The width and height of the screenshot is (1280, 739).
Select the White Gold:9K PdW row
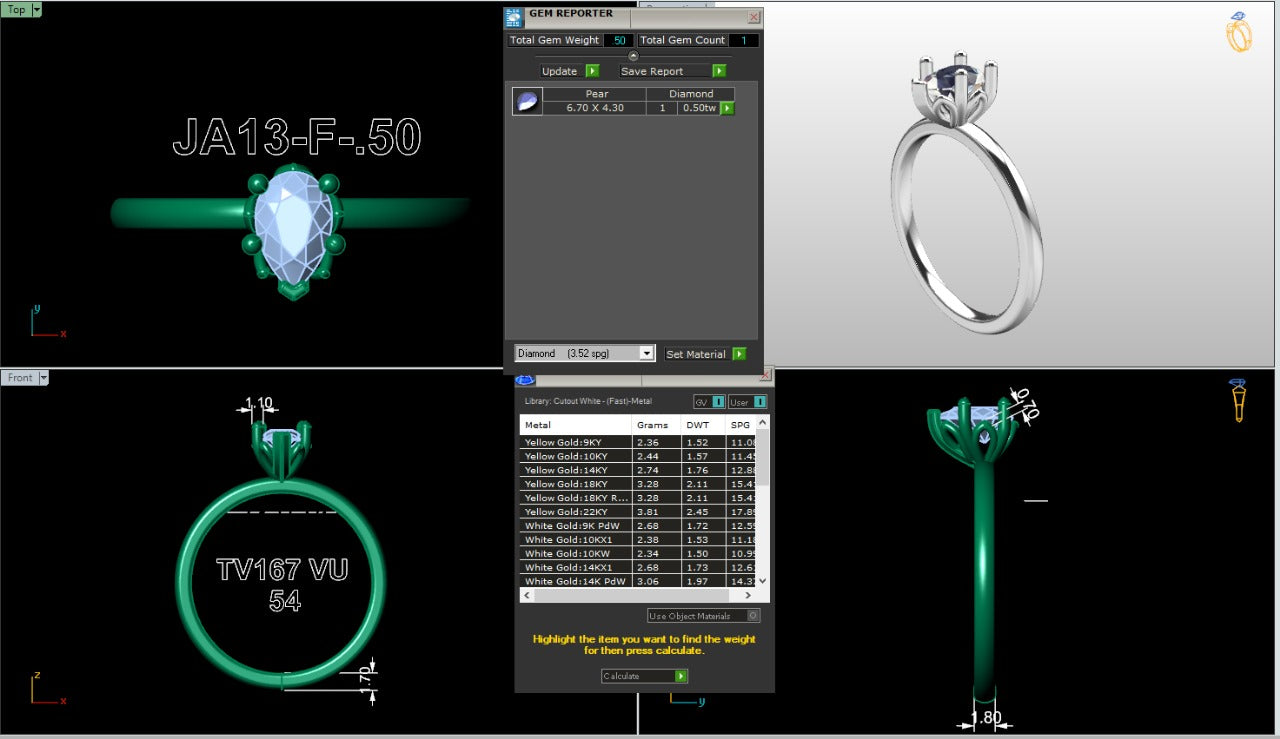[638, 526]
